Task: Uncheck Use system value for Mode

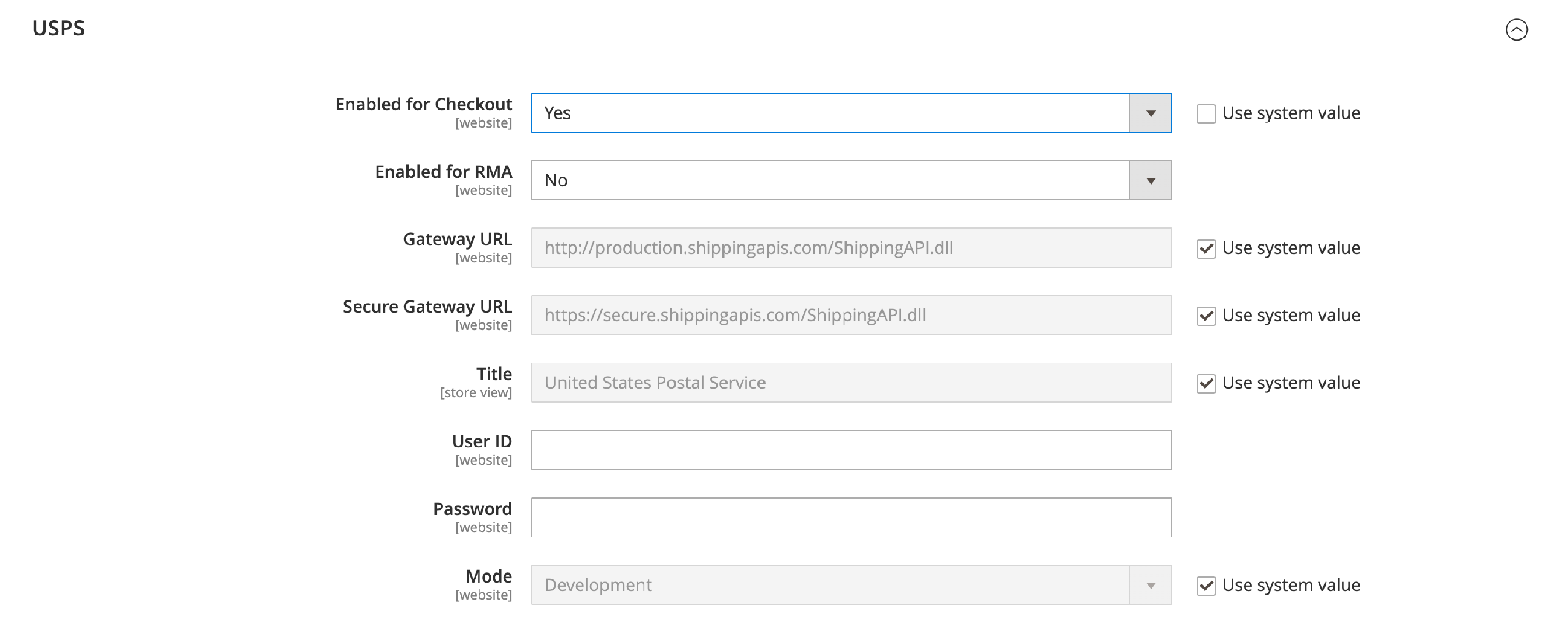Action: pos(1206,586)
